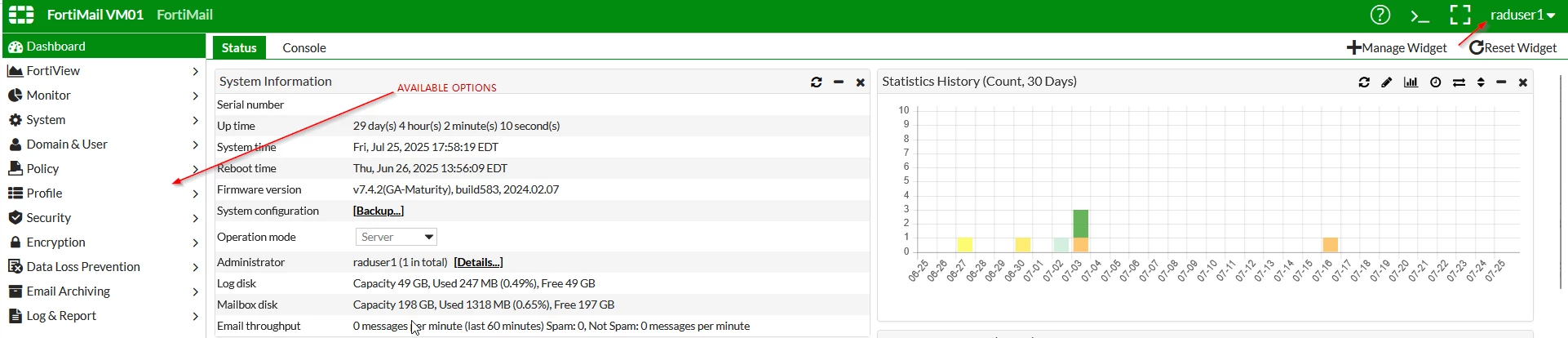This screenshot has width=1568, height=338.
Task: Click the FortiMail grid logo icon
Action: click(x=21, y=15)
